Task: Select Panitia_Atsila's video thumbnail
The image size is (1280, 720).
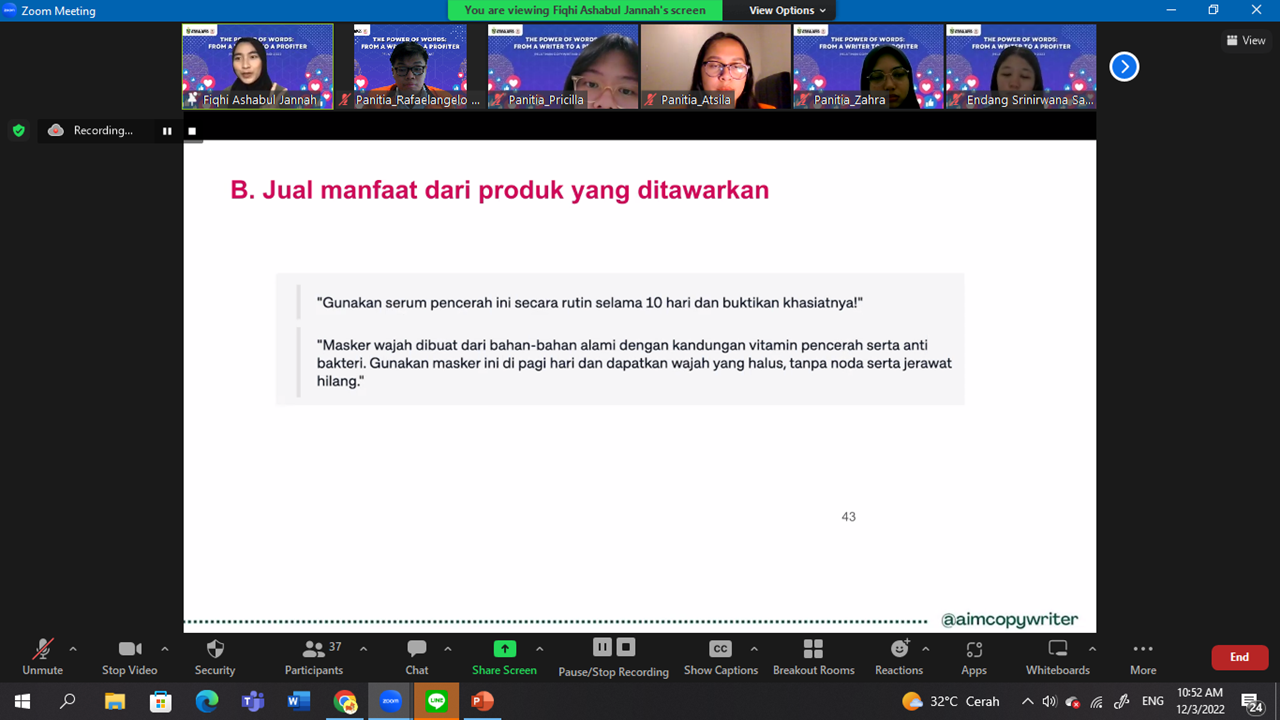Action: pos(715,66)
